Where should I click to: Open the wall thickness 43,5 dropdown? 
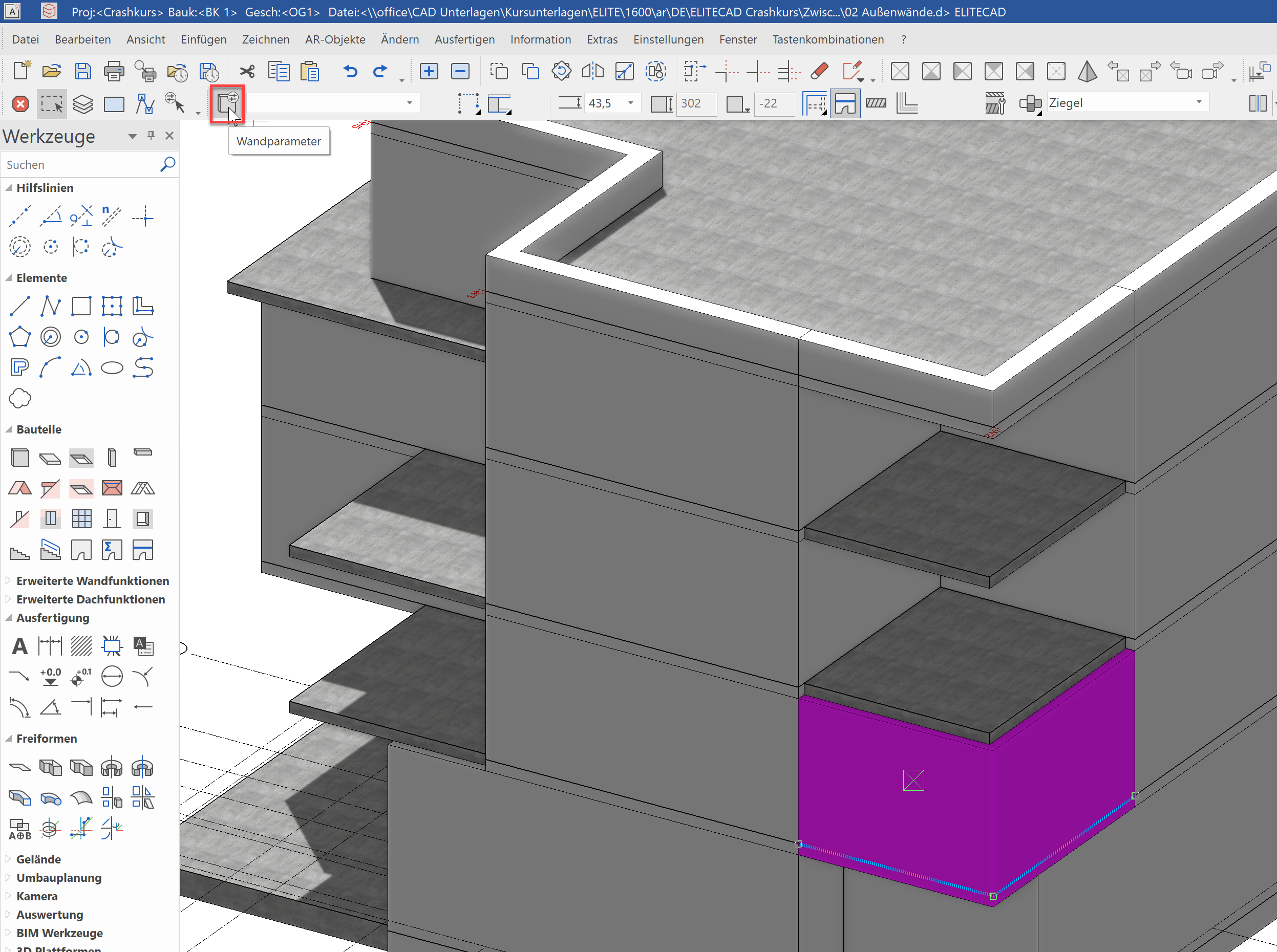coord(631,103)
